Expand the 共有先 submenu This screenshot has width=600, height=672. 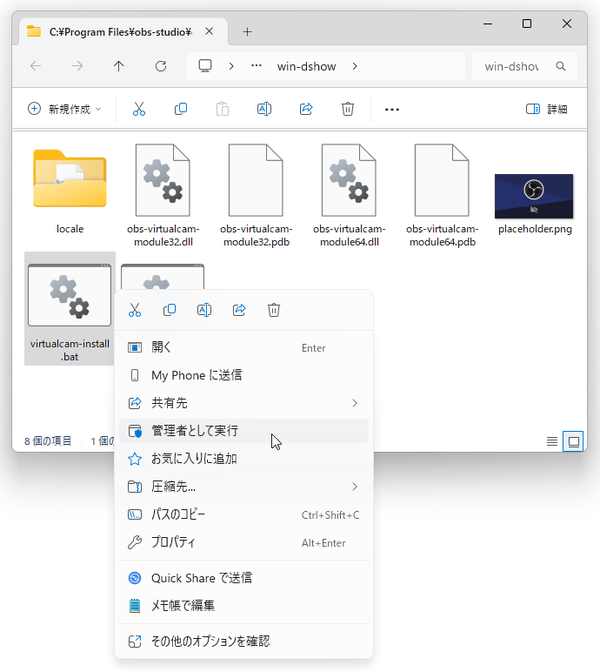click(355, 403)
